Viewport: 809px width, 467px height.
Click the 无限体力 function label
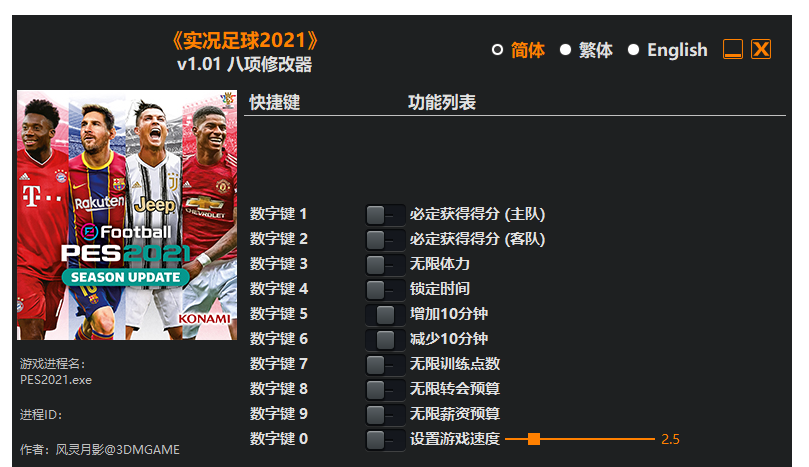(x=440, y=264)
